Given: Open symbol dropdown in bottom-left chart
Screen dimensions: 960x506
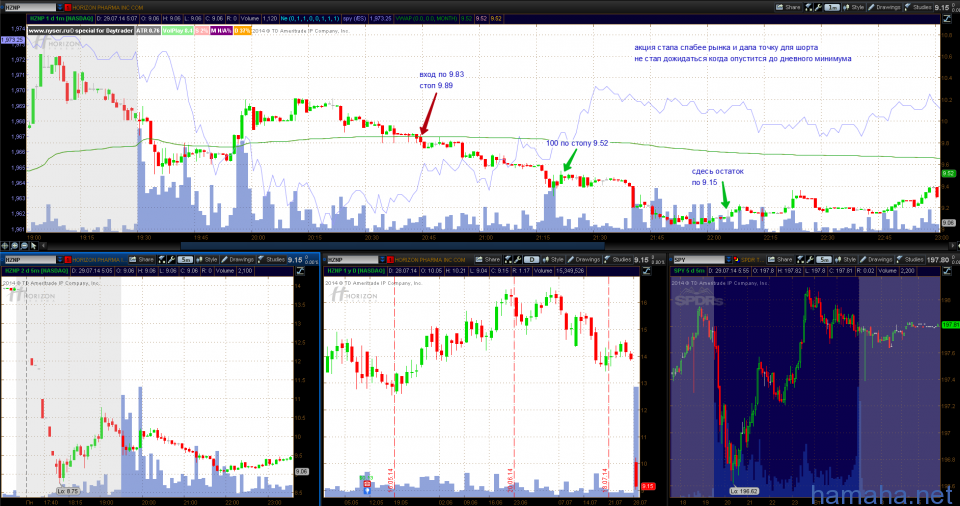Looking at the screenshot, I should coord(60,260).
